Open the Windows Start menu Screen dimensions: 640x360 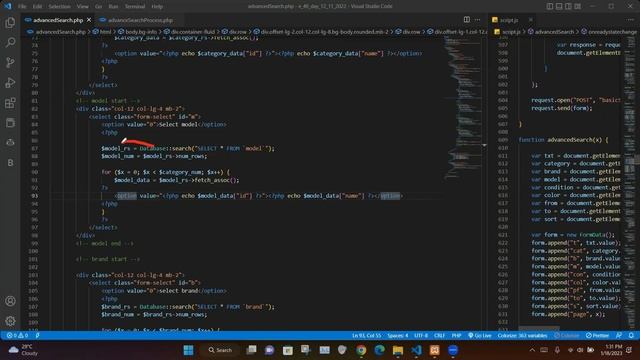pyautogui.click(x=188, y=350)
